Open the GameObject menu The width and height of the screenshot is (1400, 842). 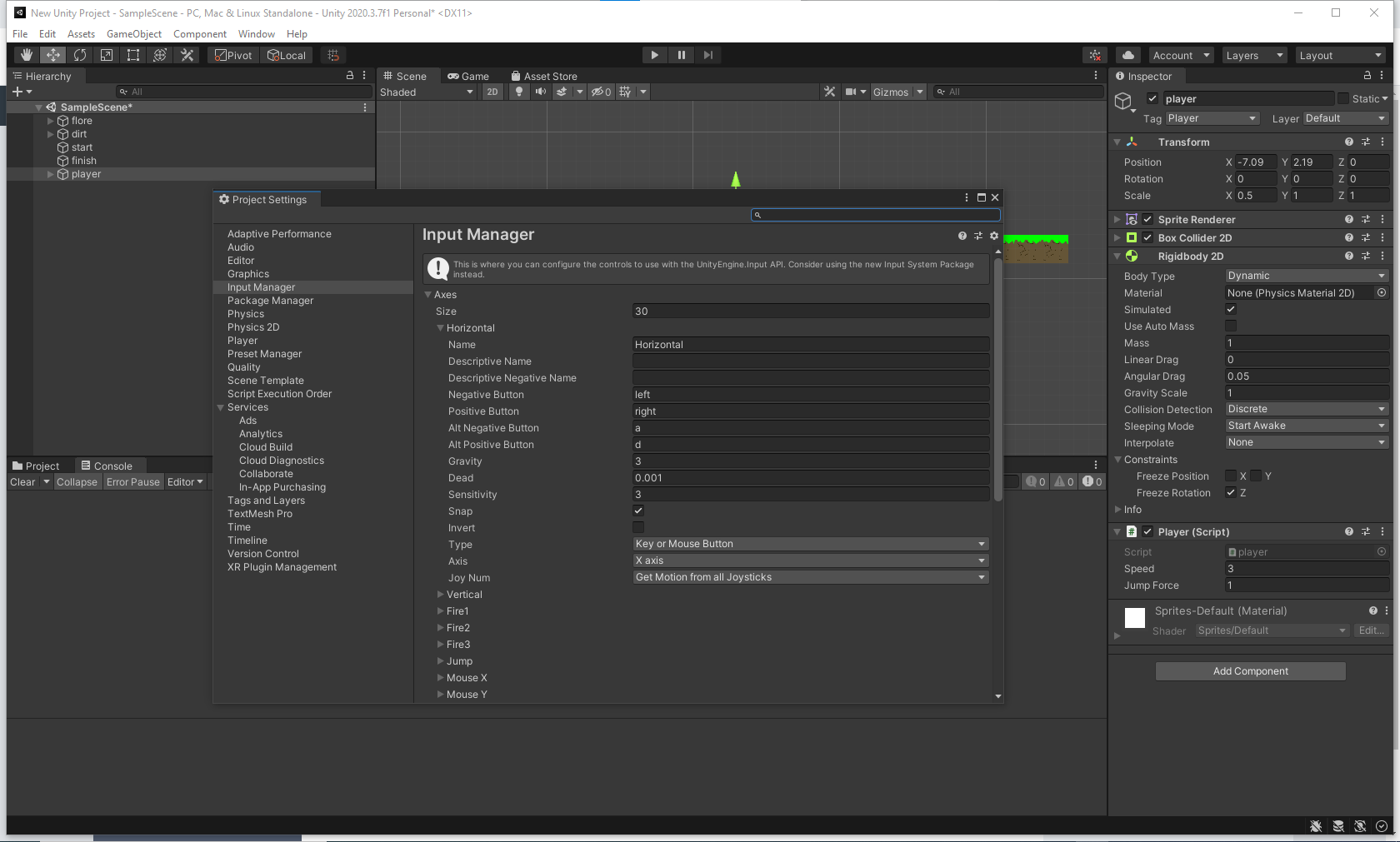pos(134,34)
